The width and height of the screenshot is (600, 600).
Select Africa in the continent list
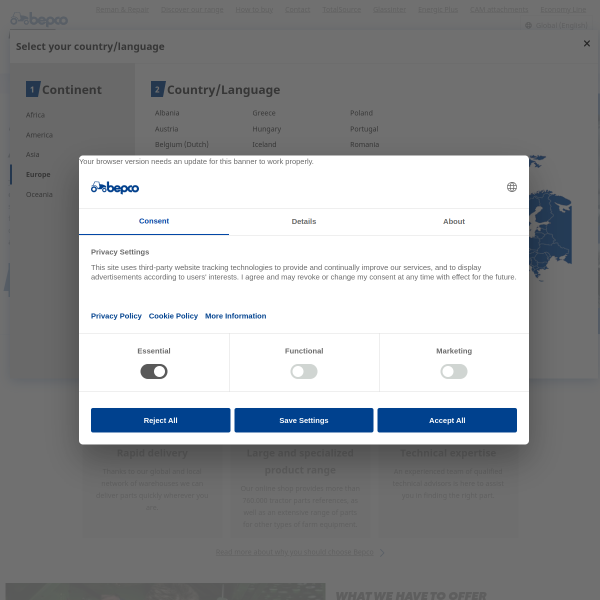tap(35, 115)
